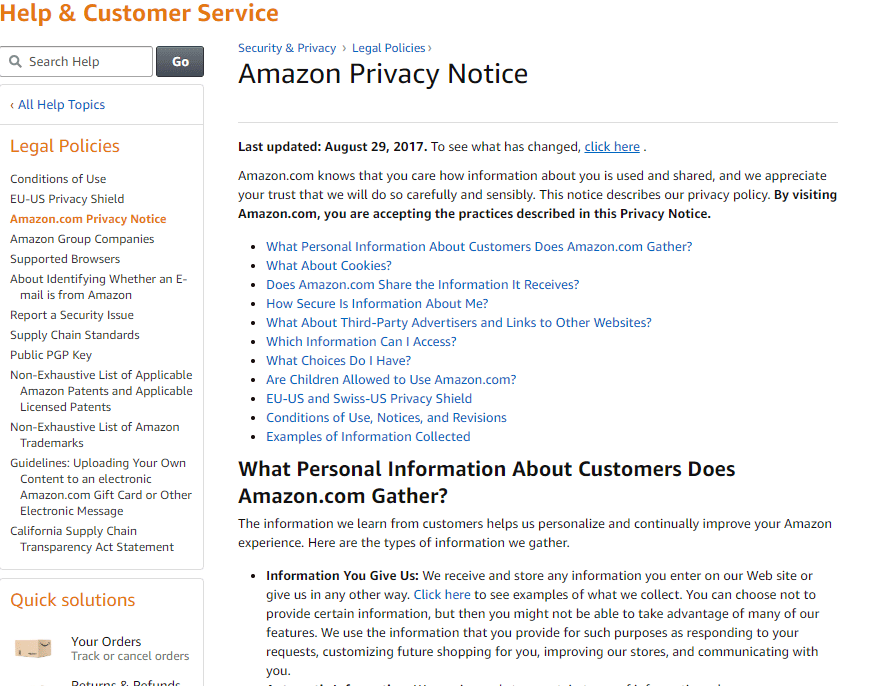
Task: Open Your Orders quick solution
Action: (106, 642)
